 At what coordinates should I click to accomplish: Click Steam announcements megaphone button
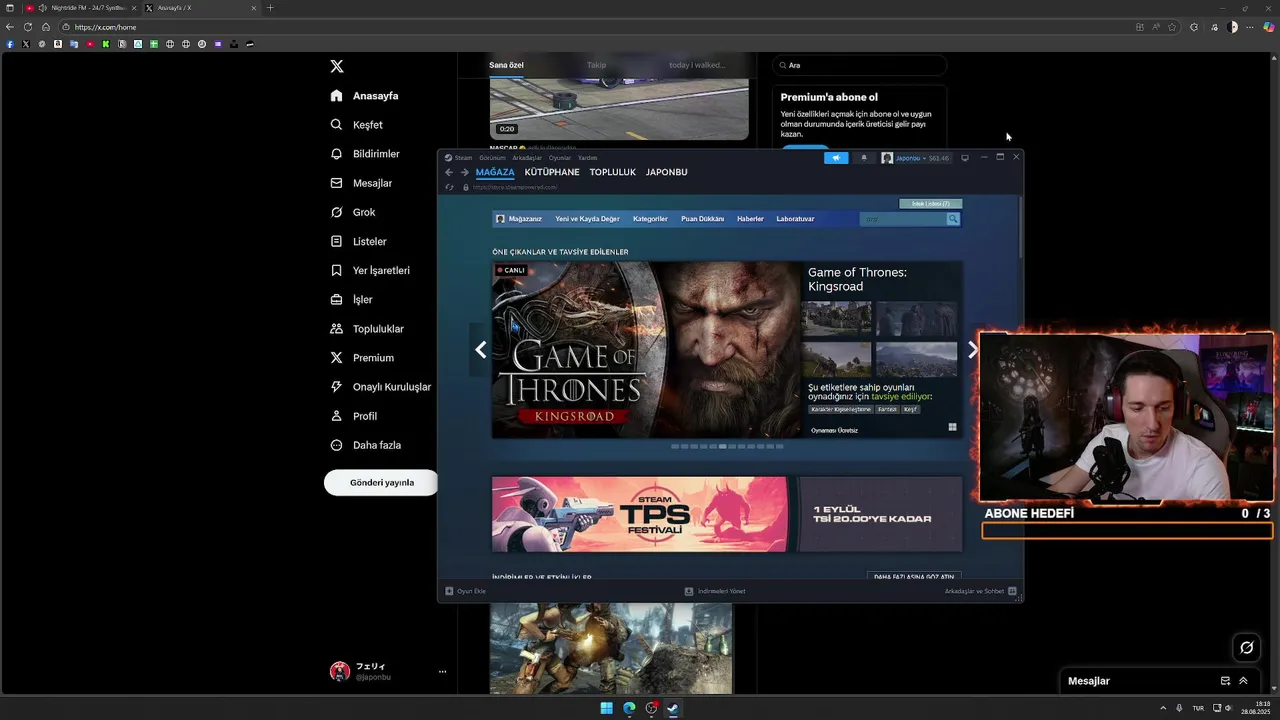pyautogui.click(x=836, y=158)
